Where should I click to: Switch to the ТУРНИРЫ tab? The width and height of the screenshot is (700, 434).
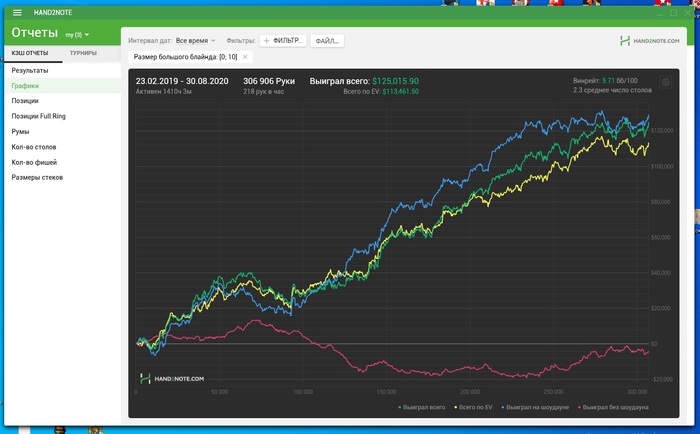click(x=83, y=53)
